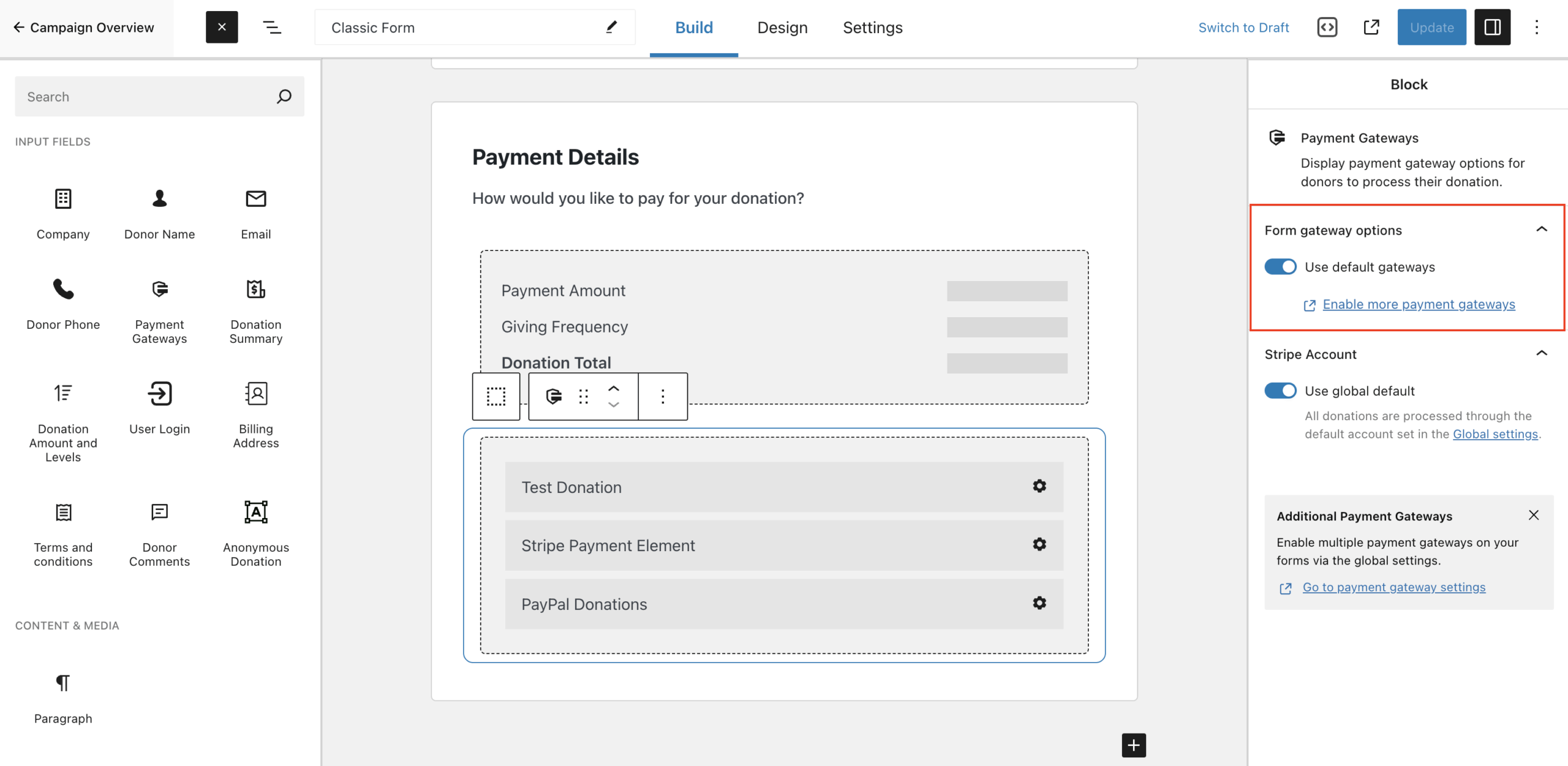
Task: Click the plus add block button
Action: pyautogui.click(x=1133, y=745)
